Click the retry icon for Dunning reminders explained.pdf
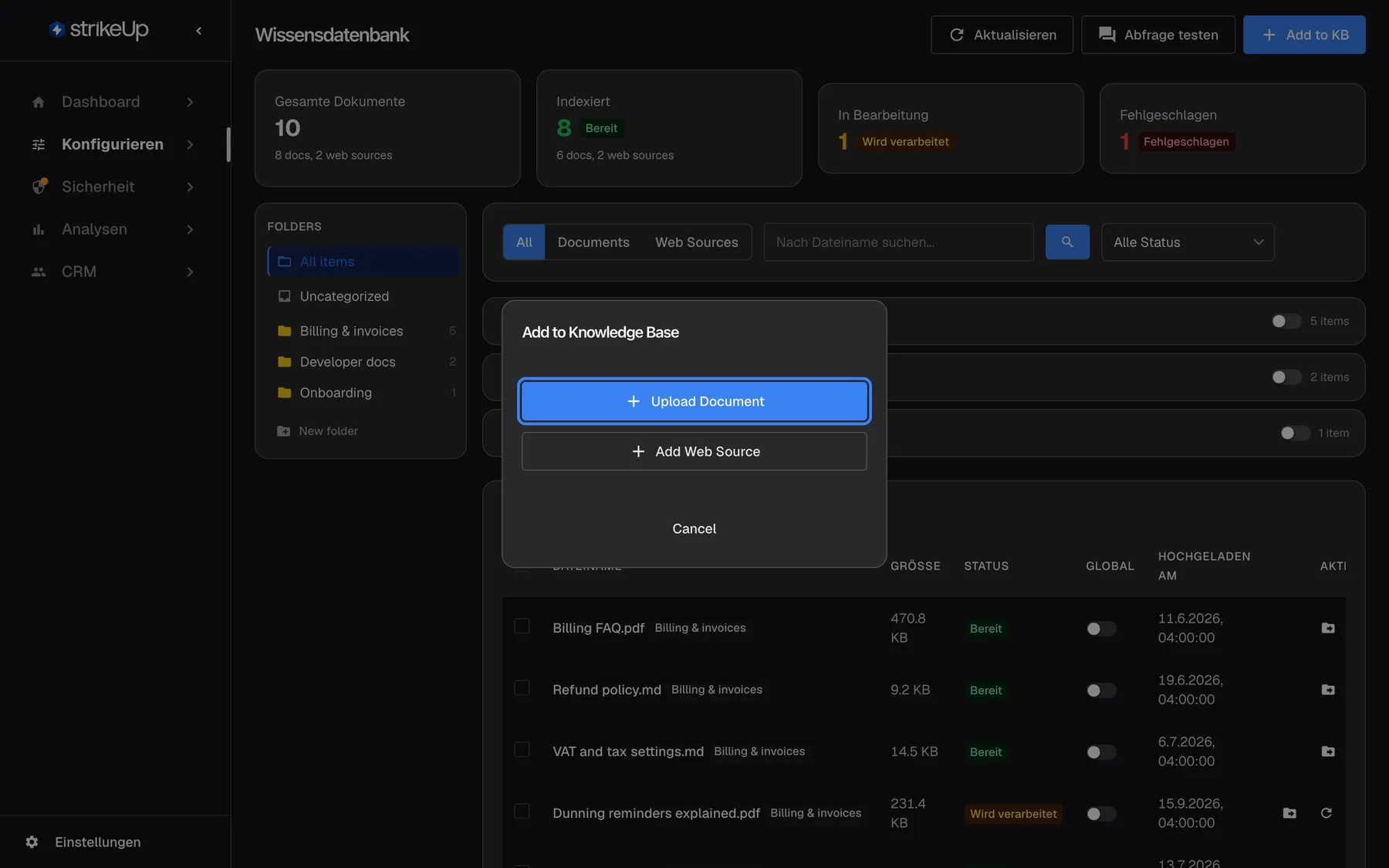 [1326, 813]
